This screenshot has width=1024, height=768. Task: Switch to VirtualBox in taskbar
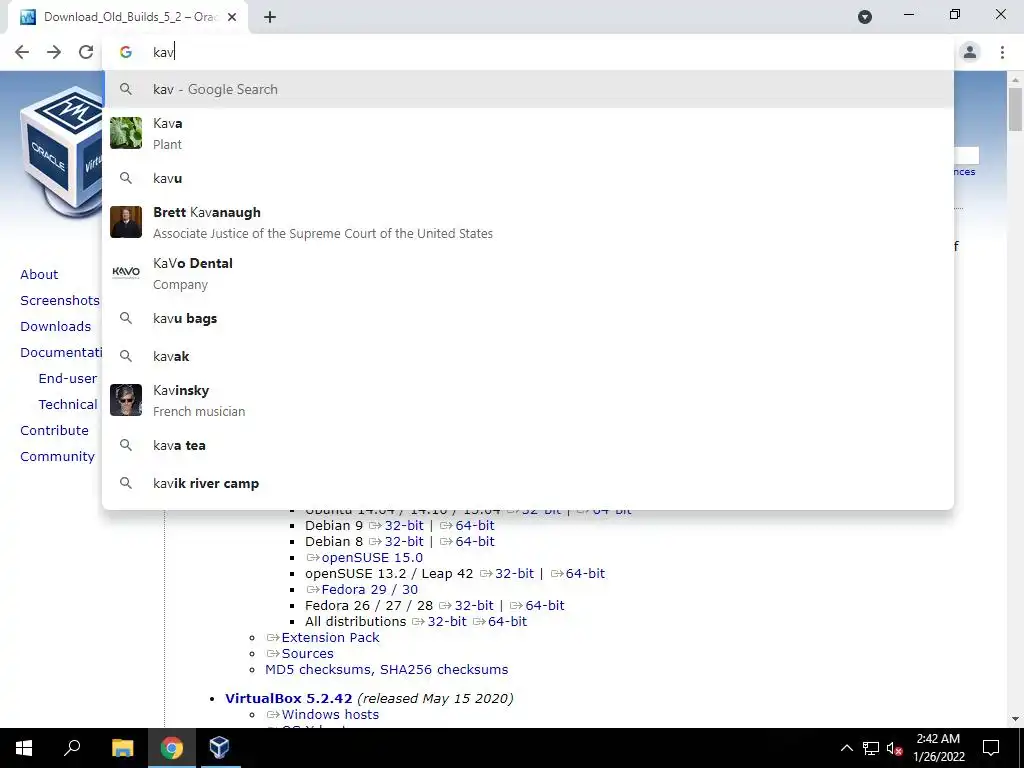pyautogui.click(x=219, y=748)
